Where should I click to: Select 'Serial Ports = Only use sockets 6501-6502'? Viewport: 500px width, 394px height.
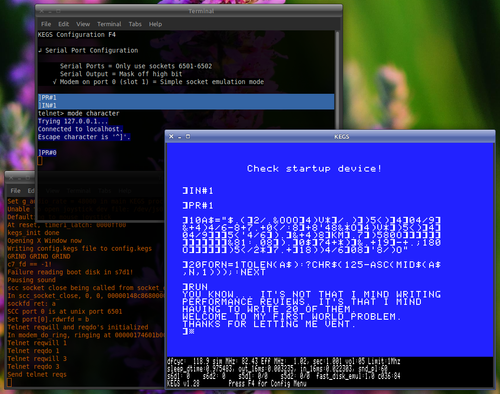136,66
